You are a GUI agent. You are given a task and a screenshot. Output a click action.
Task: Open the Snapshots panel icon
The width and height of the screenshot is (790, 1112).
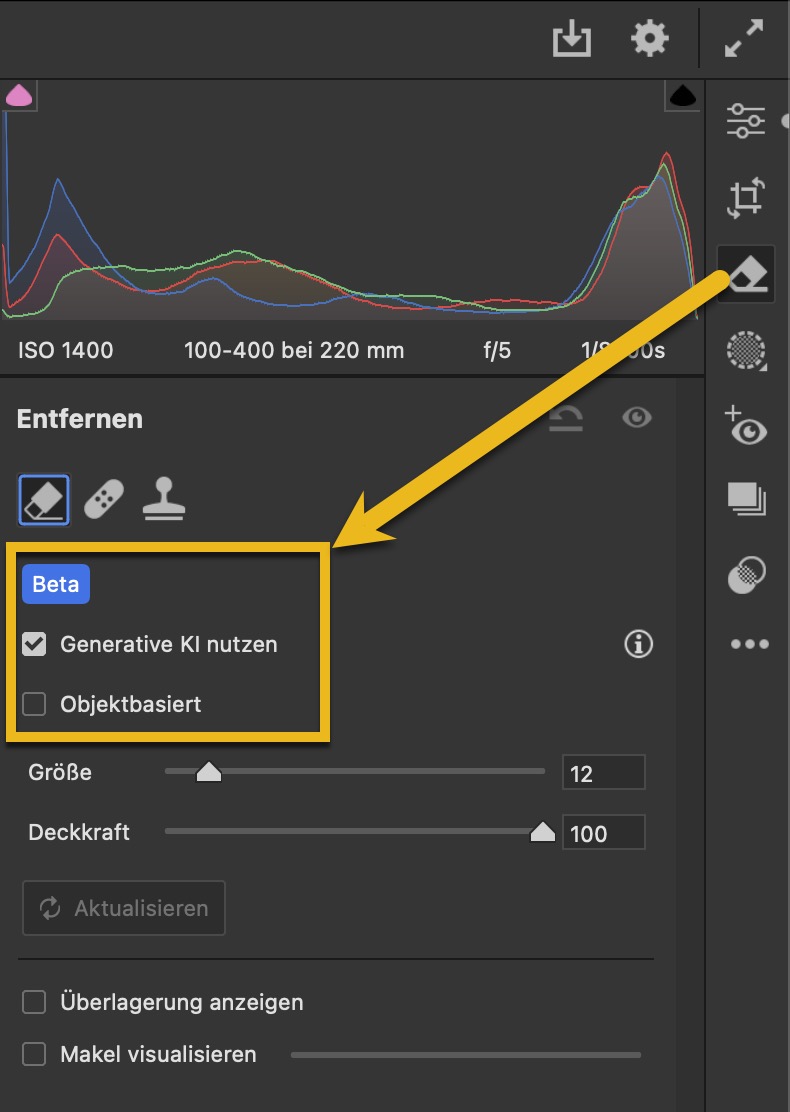(x=746, y=499)
